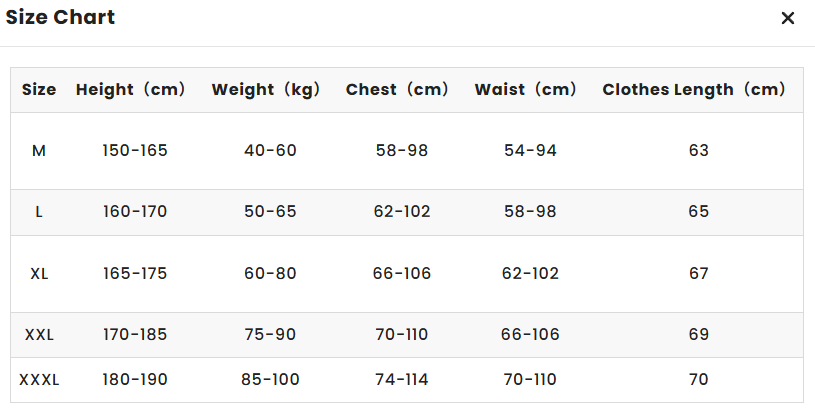This screenshot has height=419, width=815.
Task: Click the 85-100 weight cell
Action: [270, 379]
